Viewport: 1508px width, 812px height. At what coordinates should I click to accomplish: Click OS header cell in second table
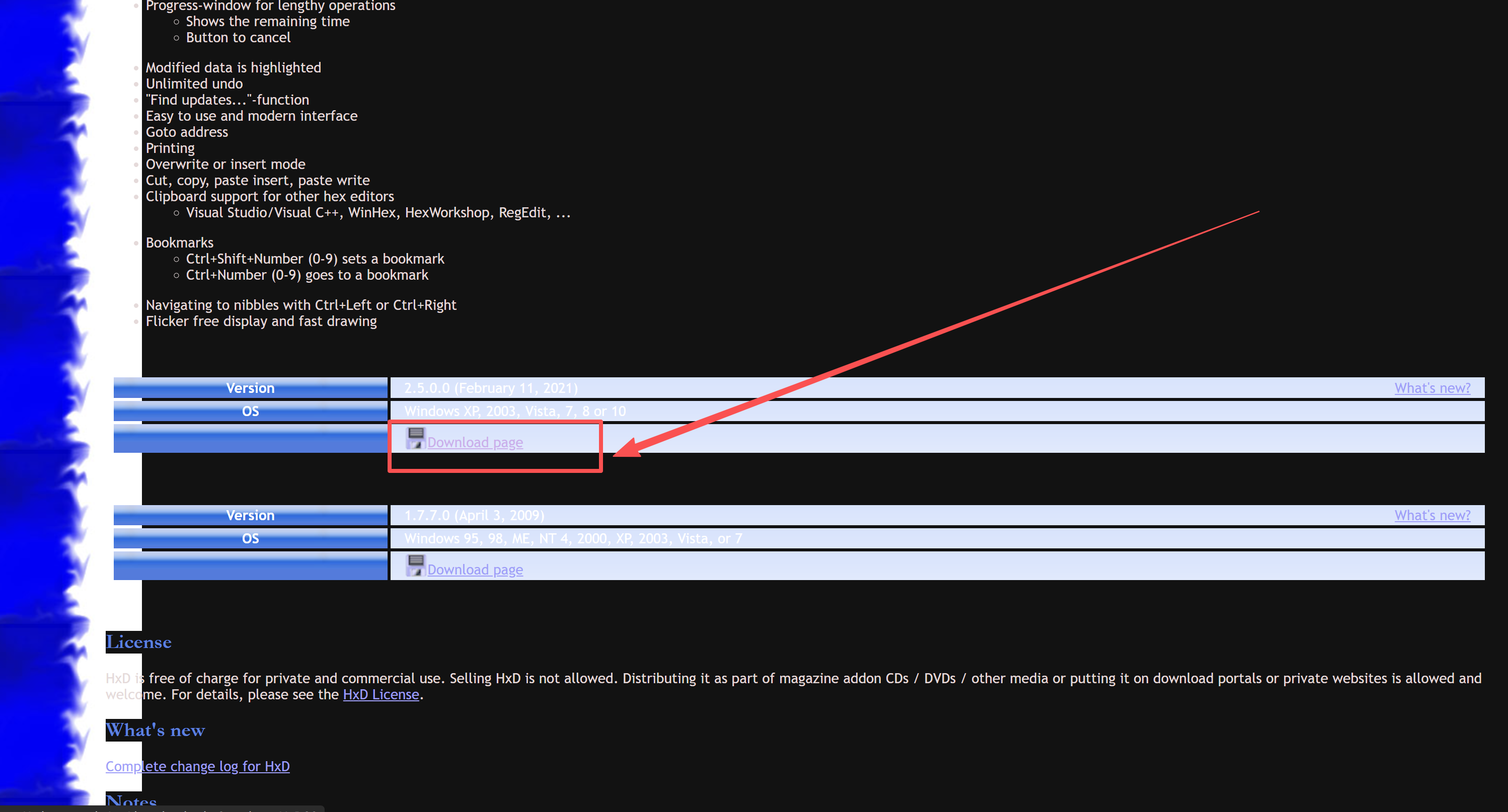point(250,538)
